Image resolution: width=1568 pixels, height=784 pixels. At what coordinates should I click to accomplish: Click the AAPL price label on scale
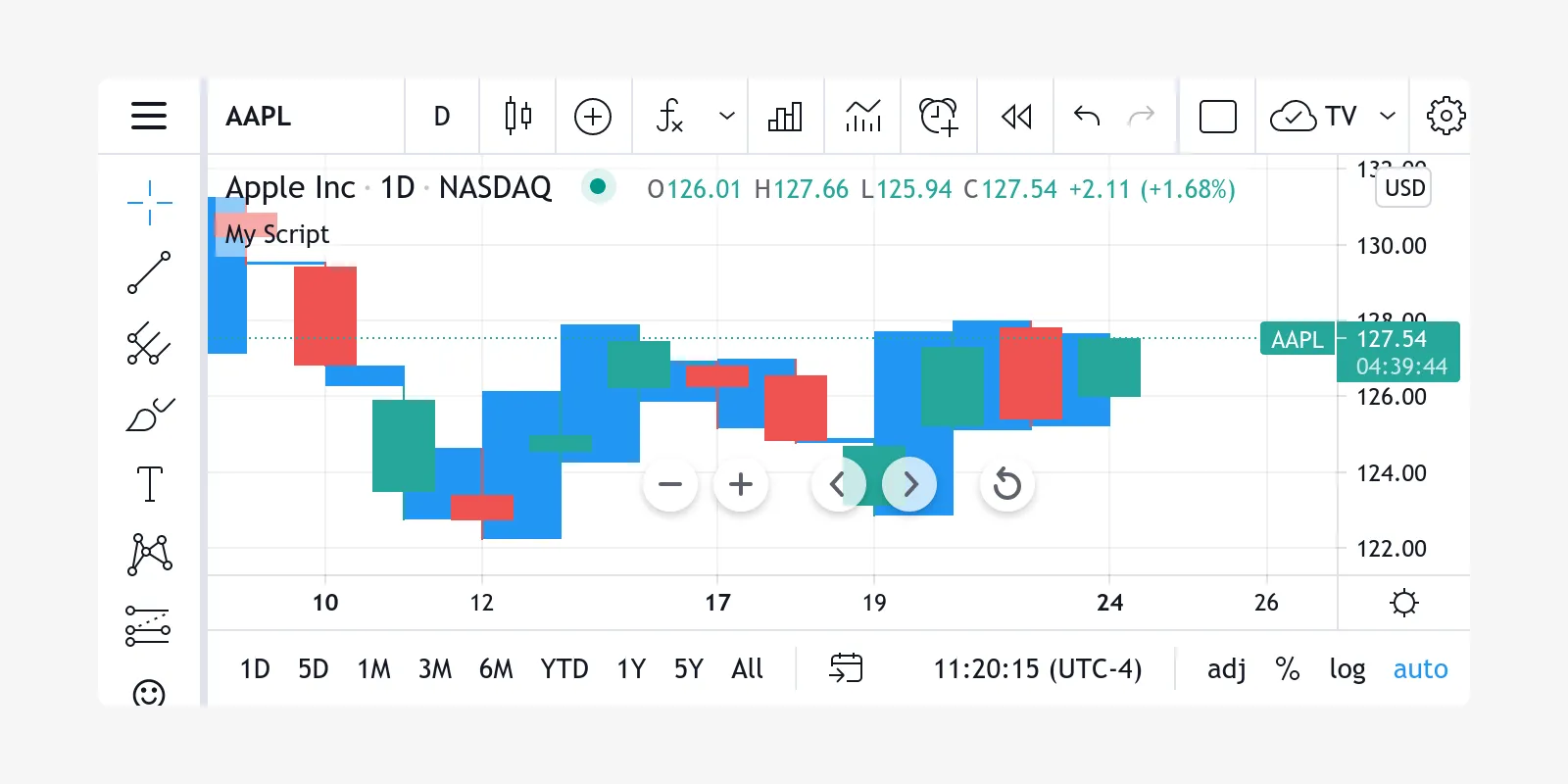(x=1298, y=339)
